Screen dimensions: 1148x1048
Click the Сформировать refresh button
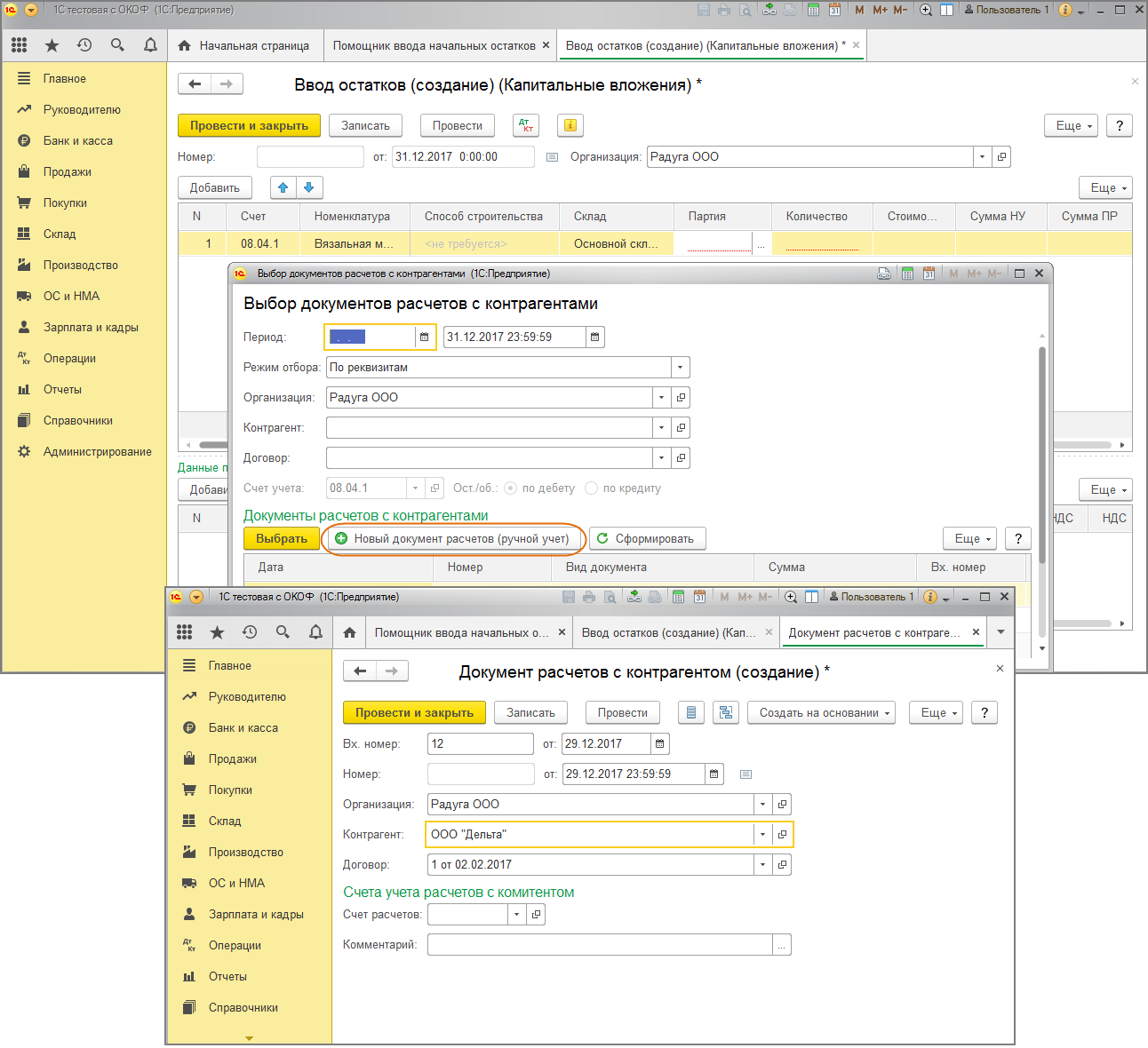[x=647, y=539]
